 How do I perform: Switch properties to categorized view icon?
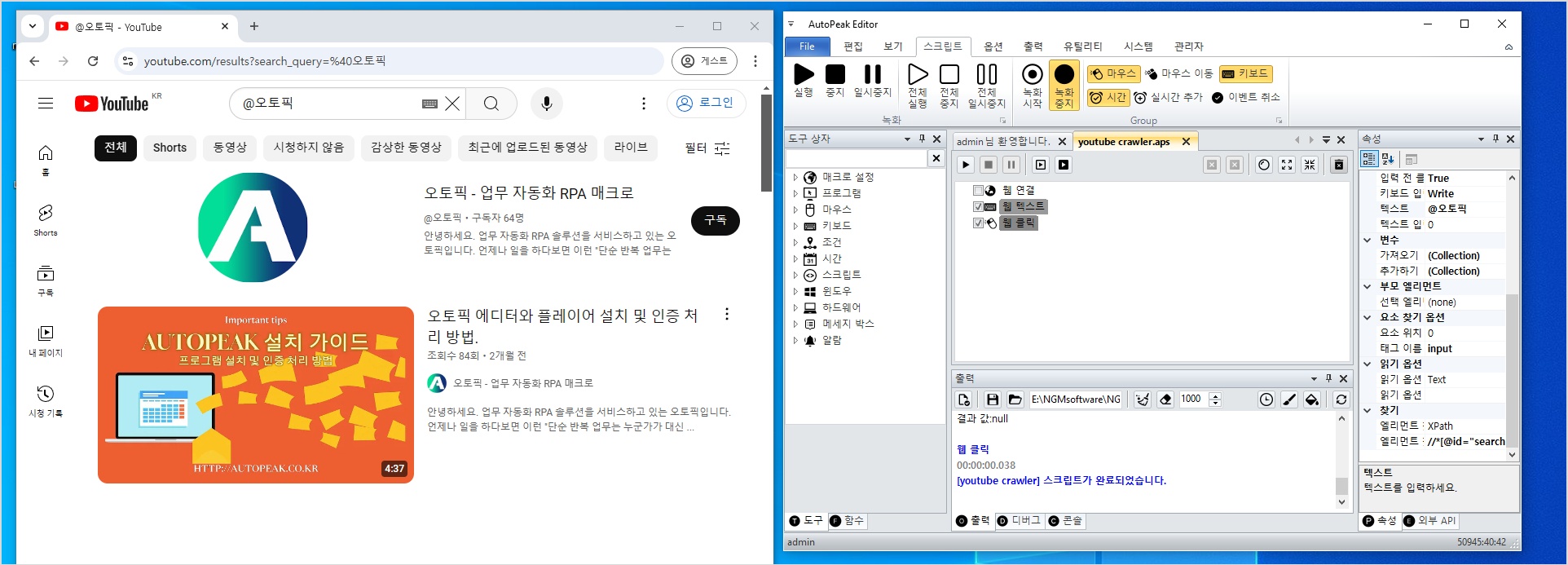point(1369,159)
